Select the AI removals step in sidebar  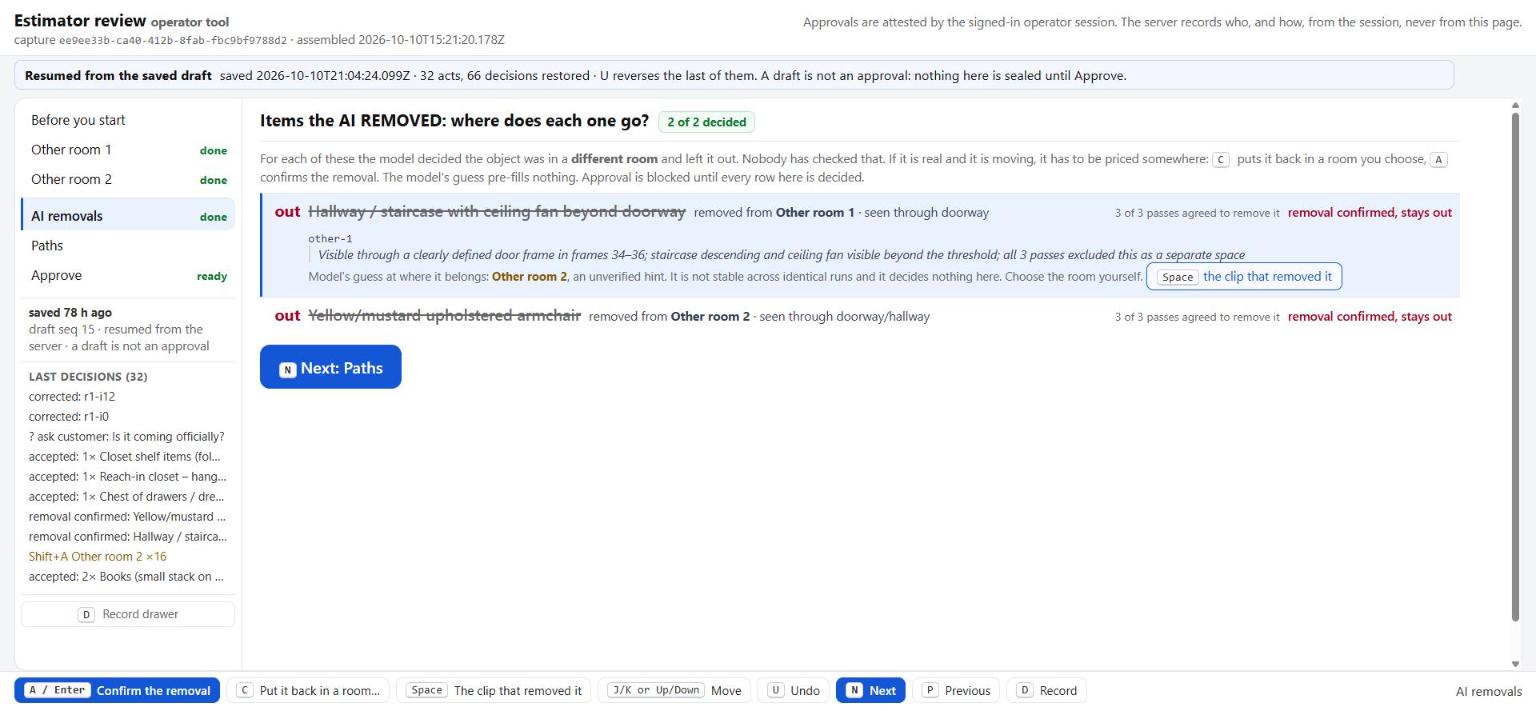coord(128,216)
